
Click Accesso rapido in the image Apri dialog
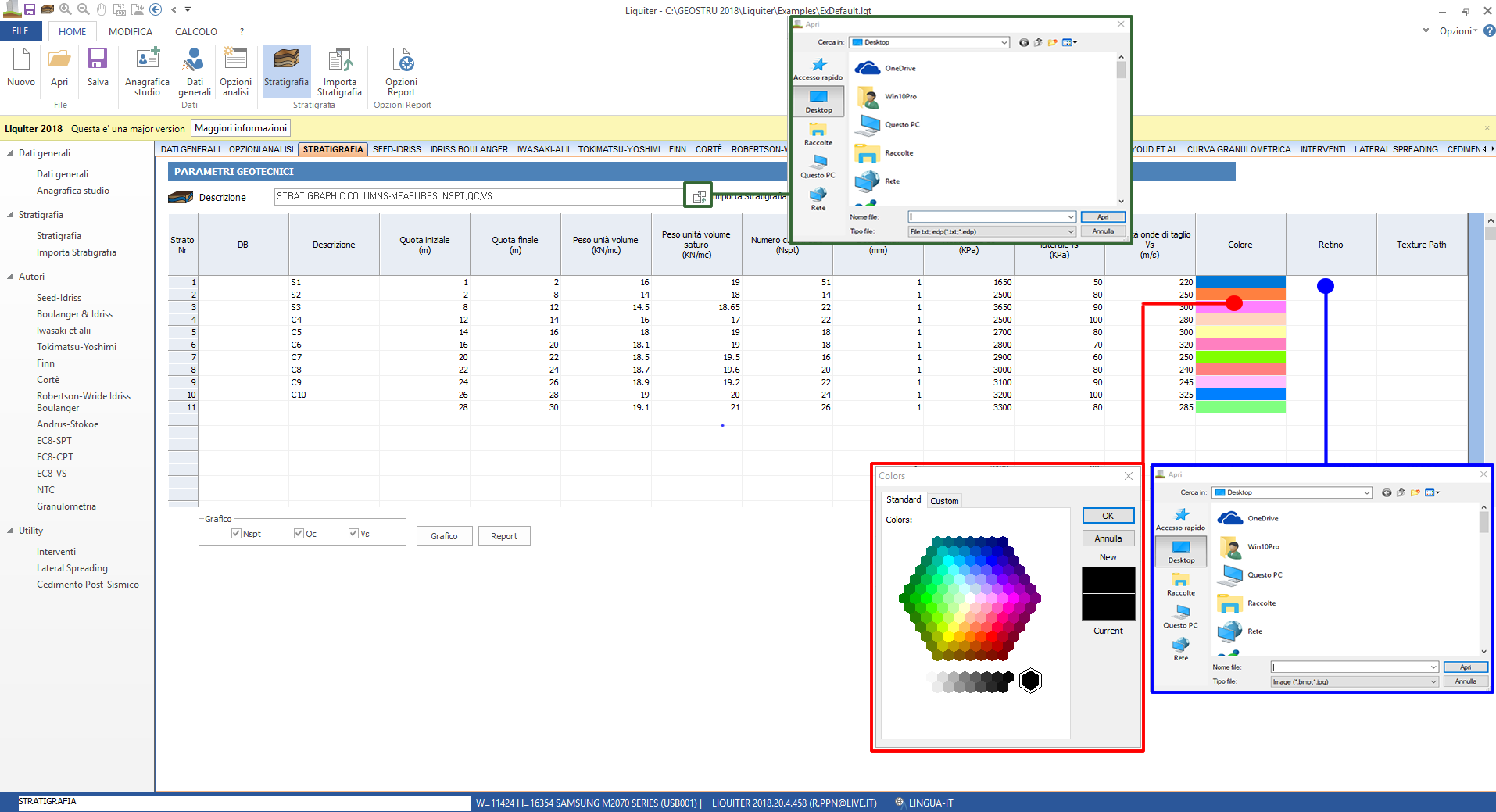point(1181,519)
